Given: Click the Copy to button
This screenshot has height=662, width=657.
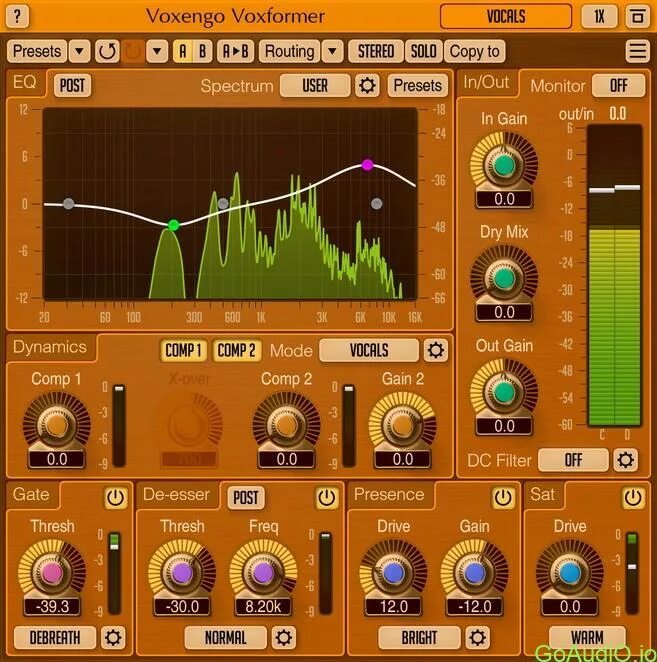Looking at the screenshot, I should 474,51.
